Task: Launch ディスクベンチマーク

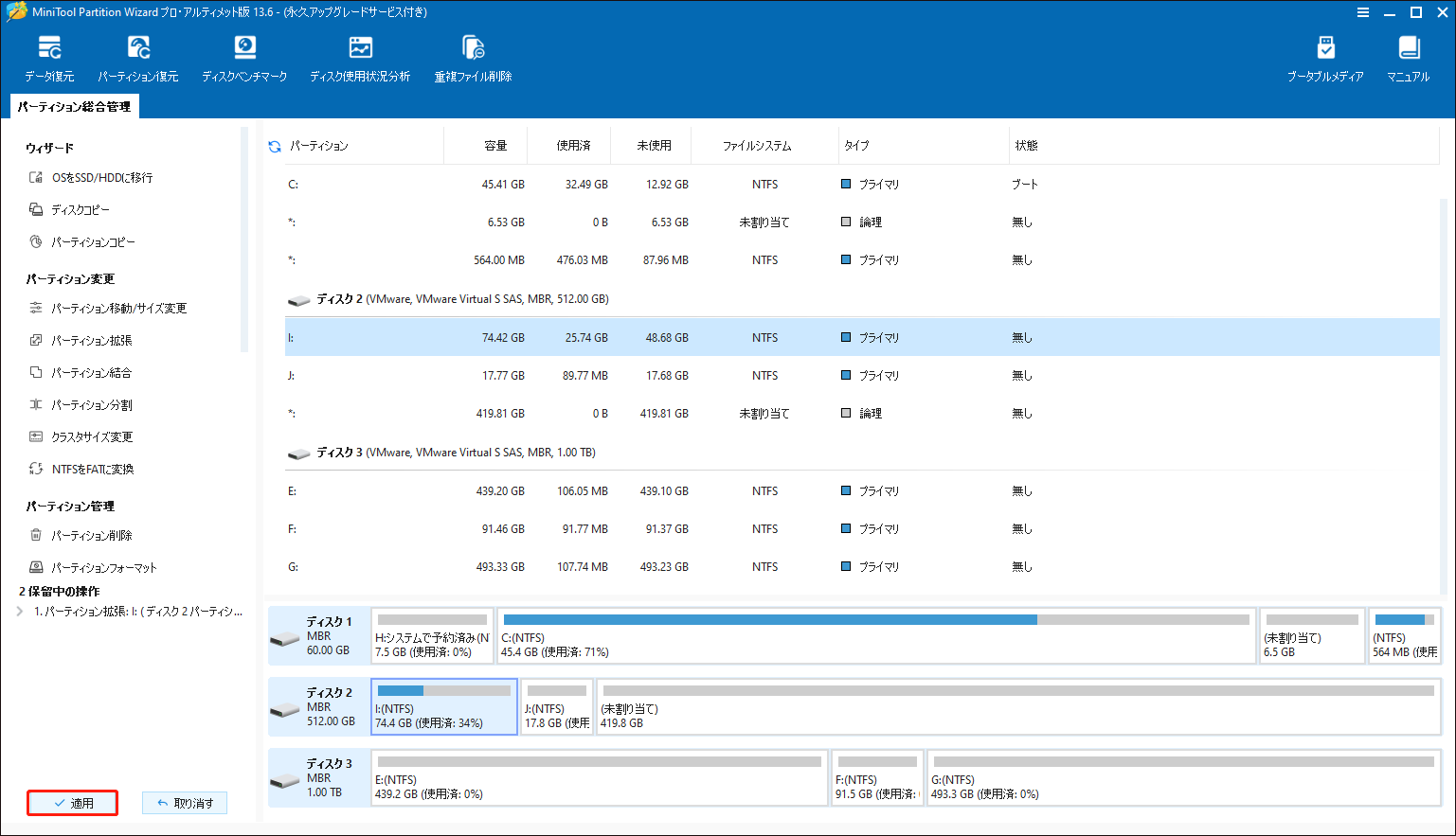Action: pos(244,59)
